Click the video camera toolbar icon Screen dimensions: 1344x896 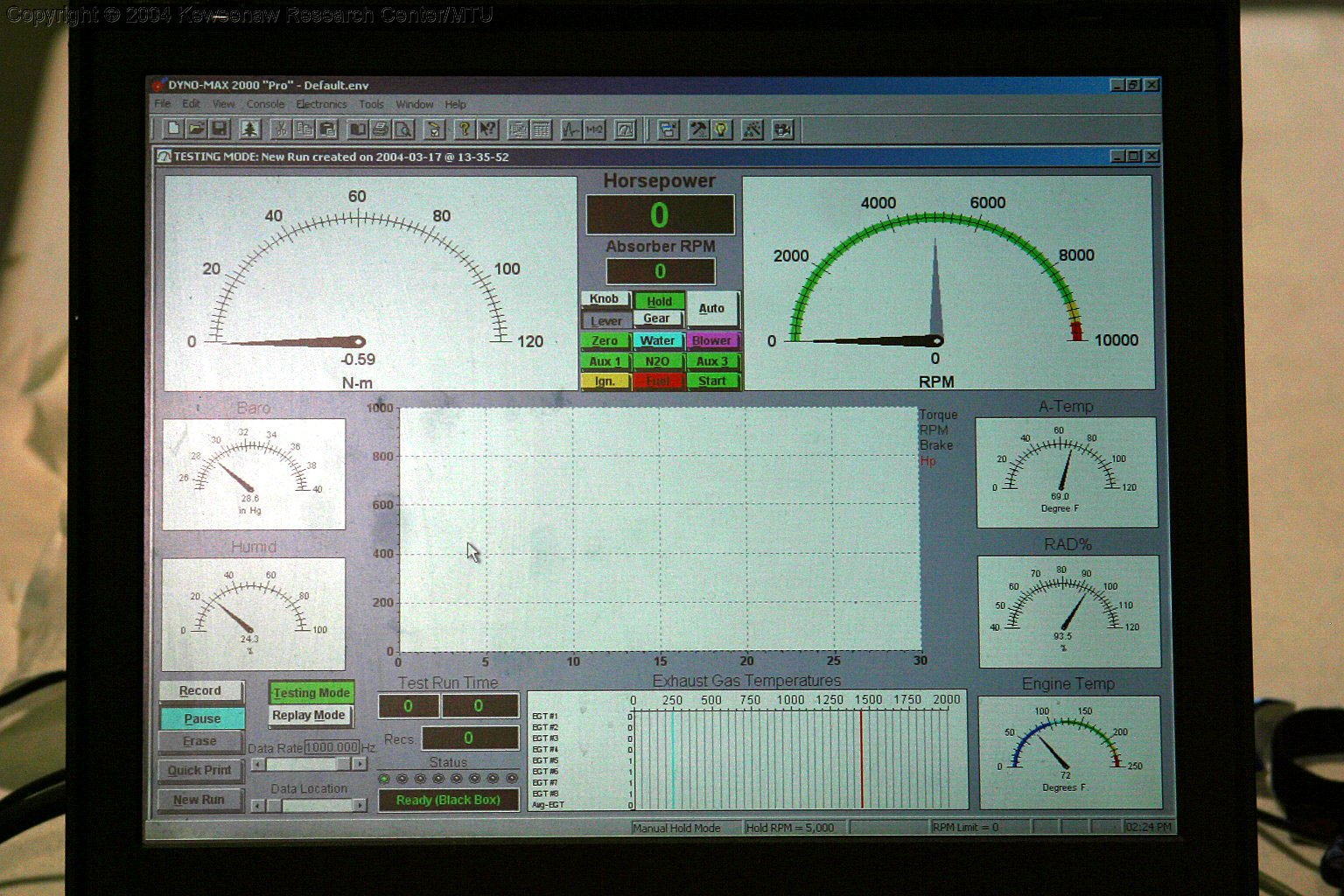pyautogui.click(x=783, y=129)
